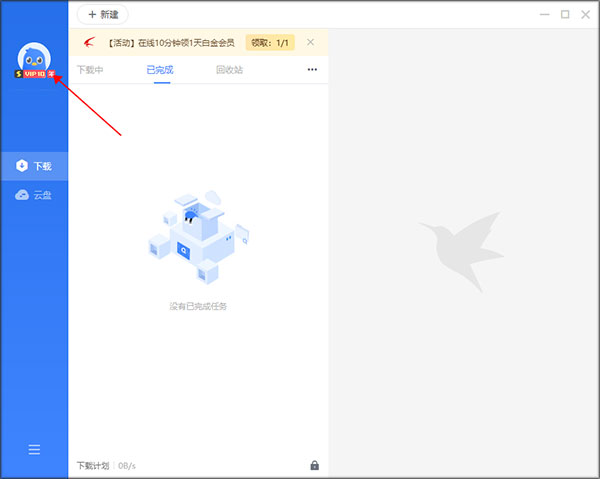Open the hamburger main menu
The width and height of the screenshot is (600, 479).
pyautogui.click(x=34, y=449)
